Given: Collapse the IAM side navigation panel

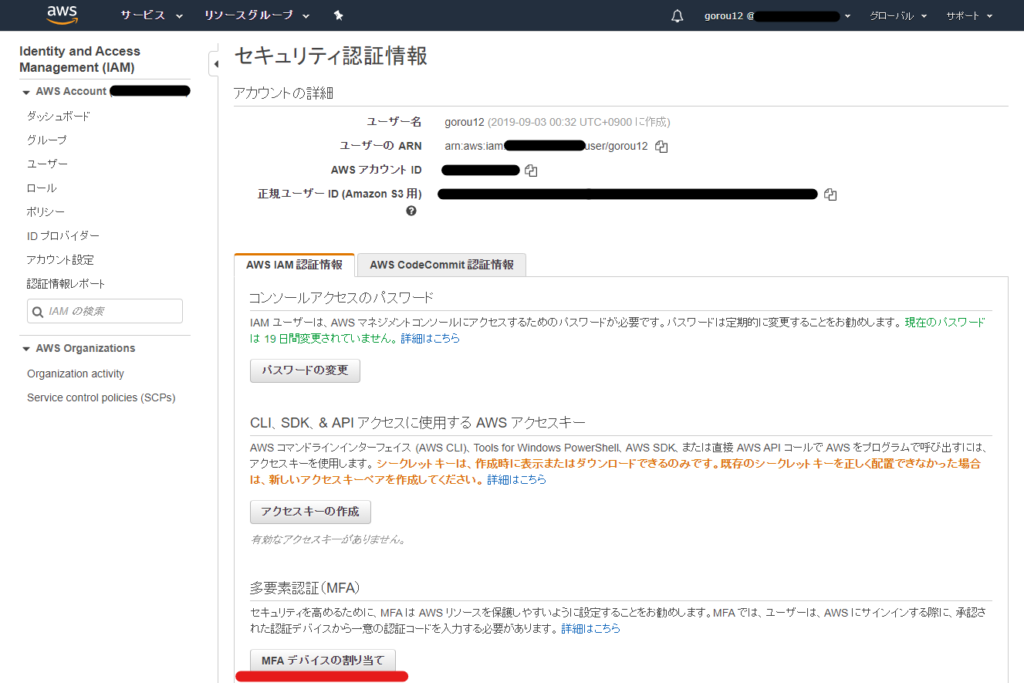Looking at the screenshot, I should (x=215, y=64).
